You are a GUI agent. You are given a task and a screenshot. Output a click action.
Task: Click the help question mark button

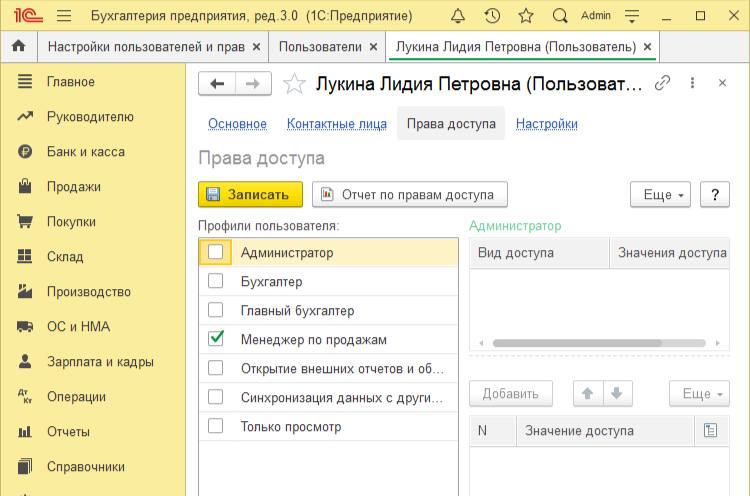coord(715,195)
